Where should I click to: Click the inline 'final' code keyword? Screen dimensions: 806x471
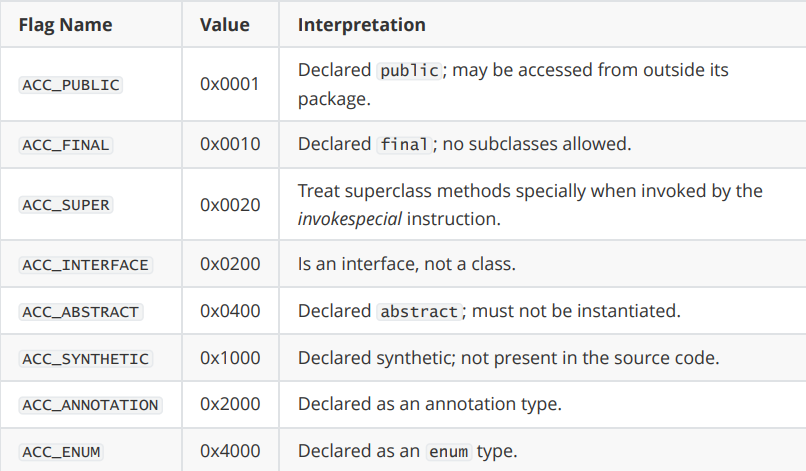[x=404, y=144]
